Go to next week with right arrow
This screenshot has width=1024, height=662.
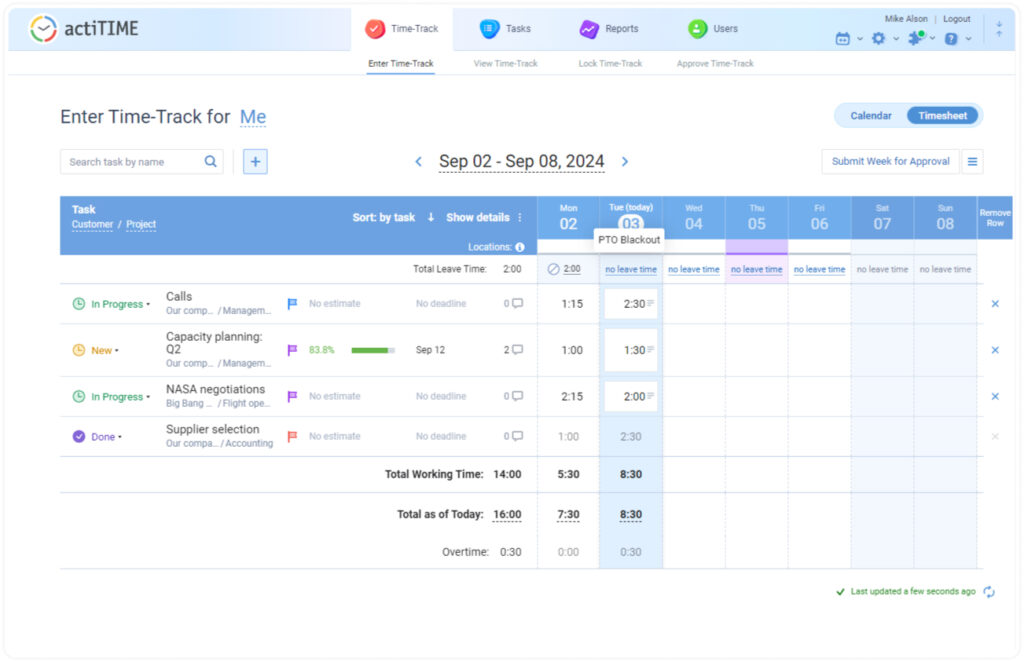[625, 162]
